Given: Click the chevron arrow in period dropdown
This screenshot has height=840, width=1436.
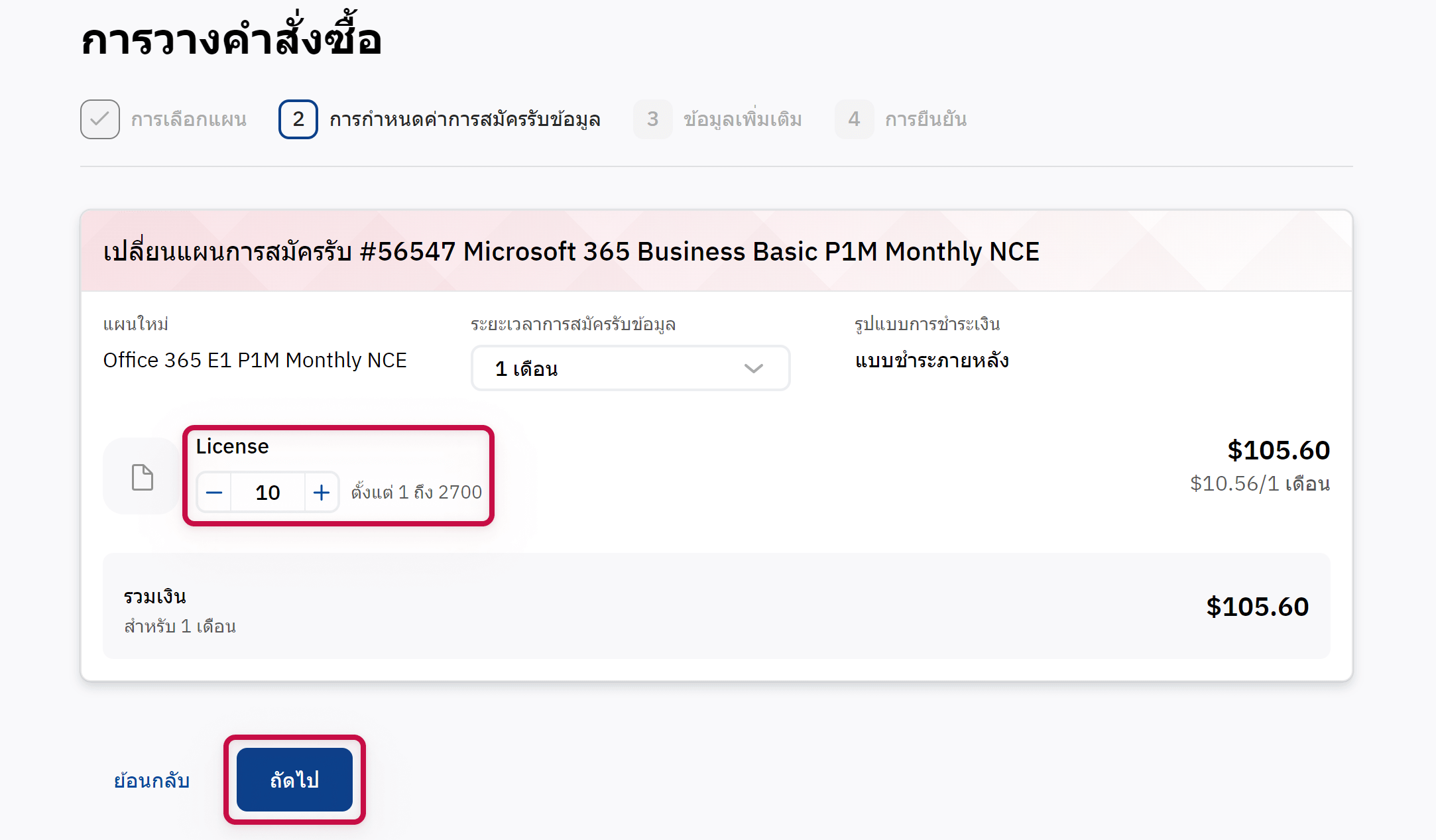Looking at the screenshot, I should coord(754,369).
